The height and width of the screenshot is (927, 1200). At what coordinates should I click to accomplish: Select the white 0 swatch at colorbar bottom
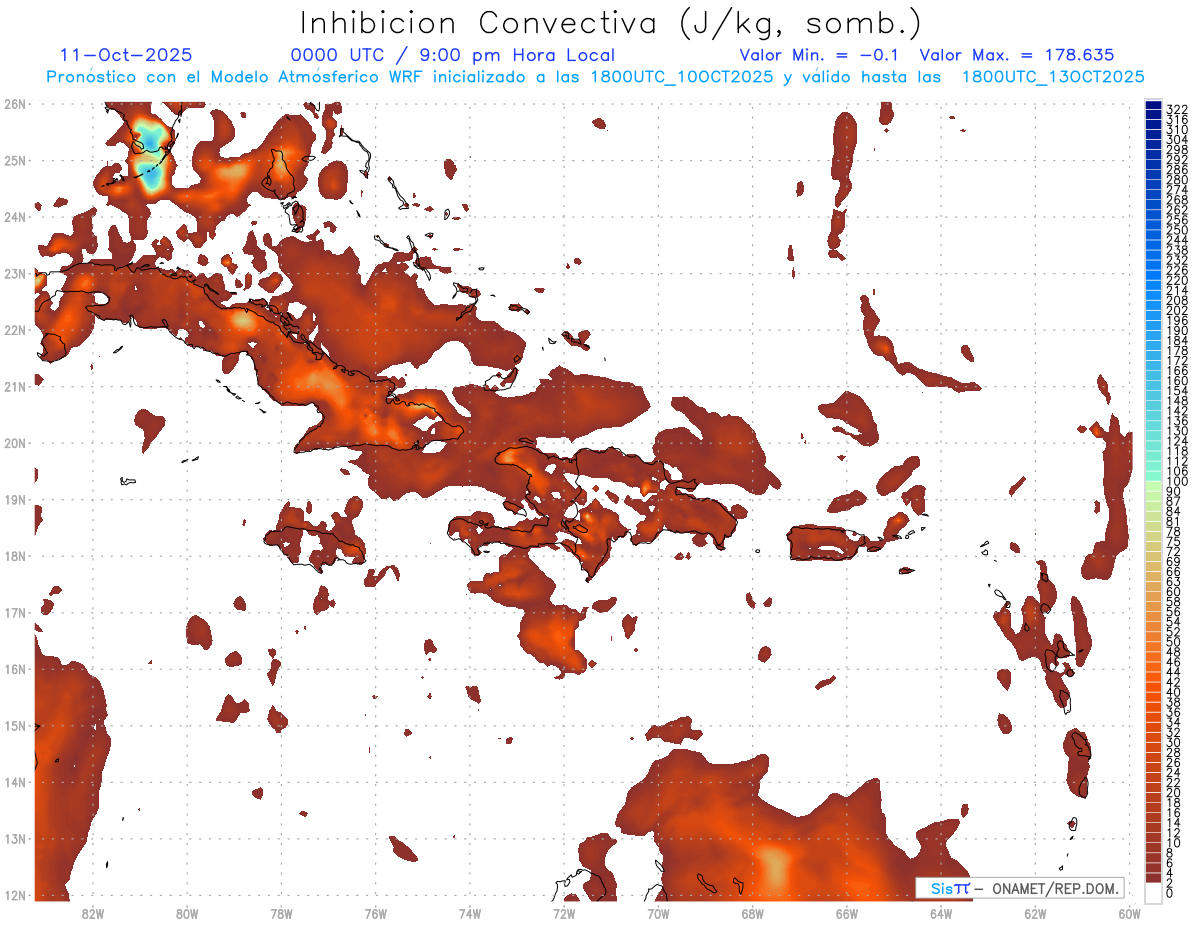1153,892
